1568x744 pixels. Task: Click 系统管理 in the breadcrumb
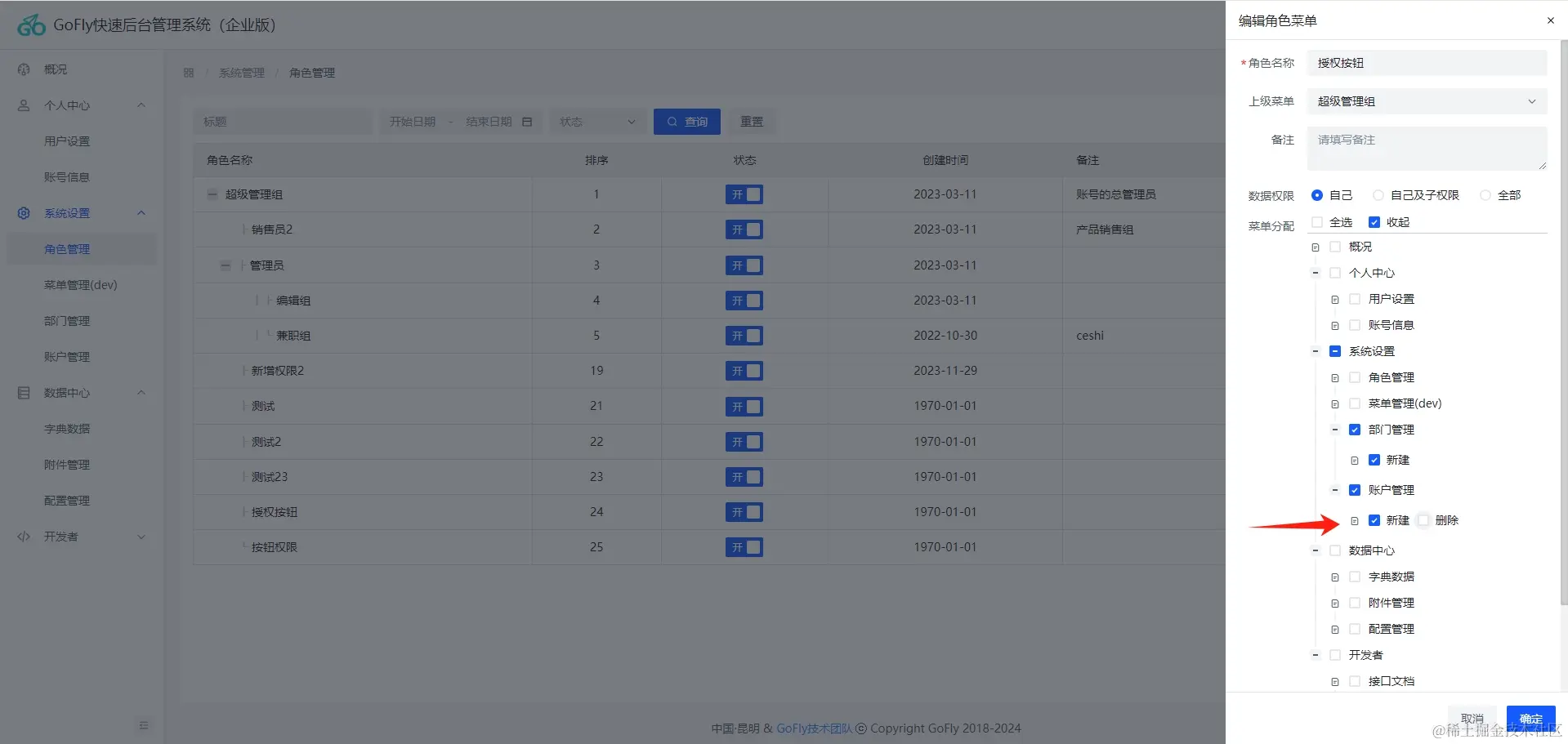point(242,73)
